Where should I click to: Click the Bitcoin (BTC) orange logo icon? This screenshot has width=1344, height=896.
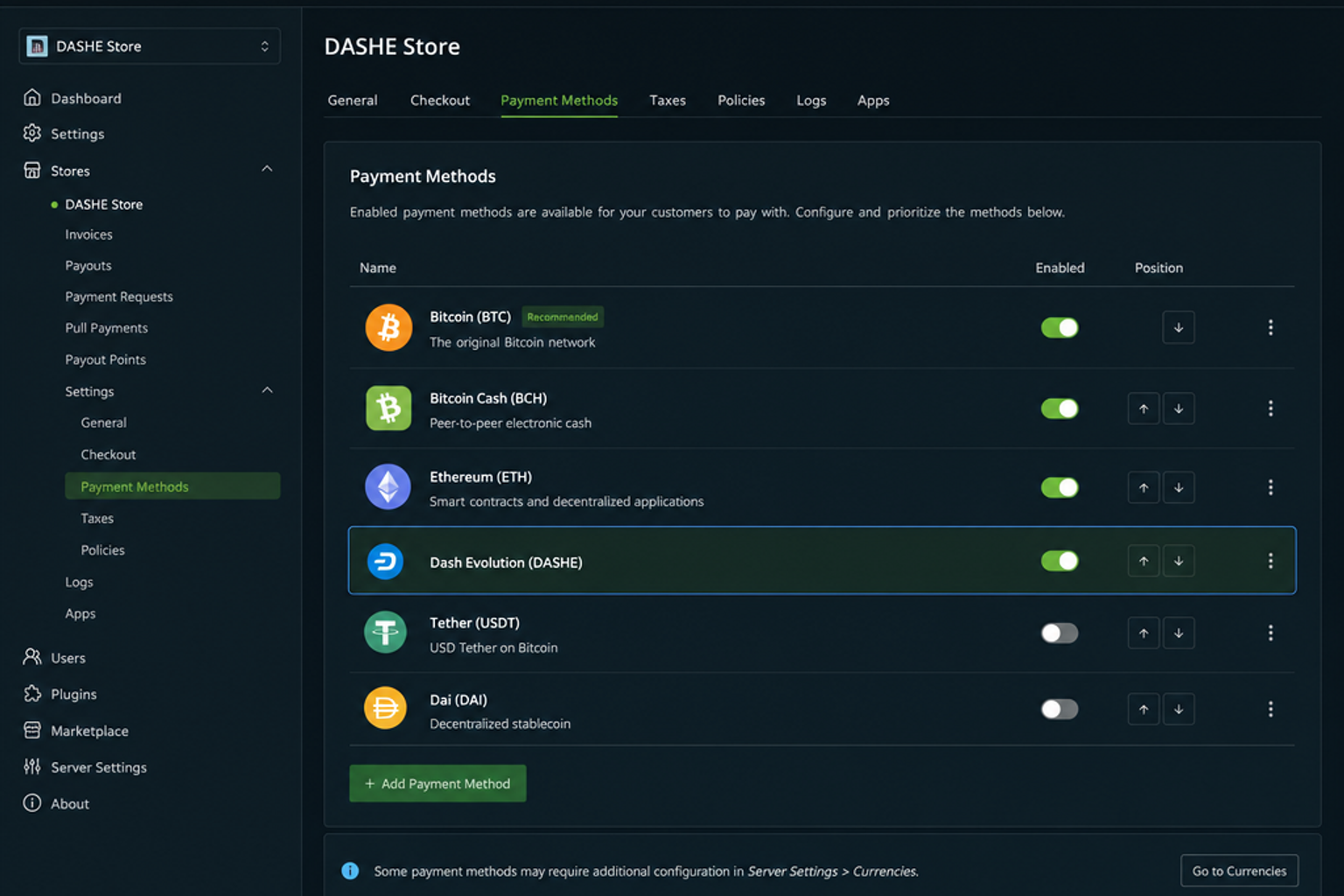tap(388, 328)
